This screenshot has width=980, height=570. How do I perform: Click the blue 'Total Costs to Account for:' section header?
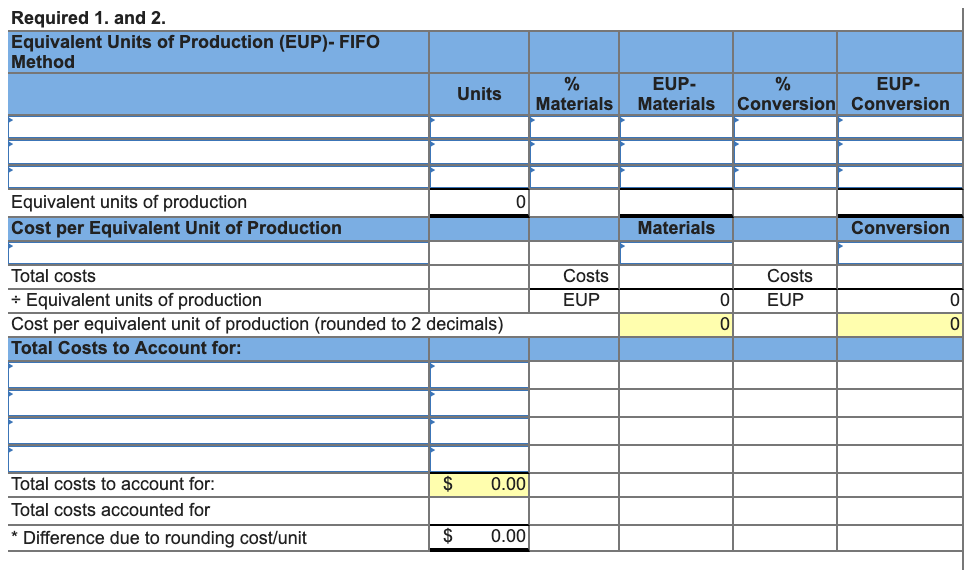(x=126, y=348)
